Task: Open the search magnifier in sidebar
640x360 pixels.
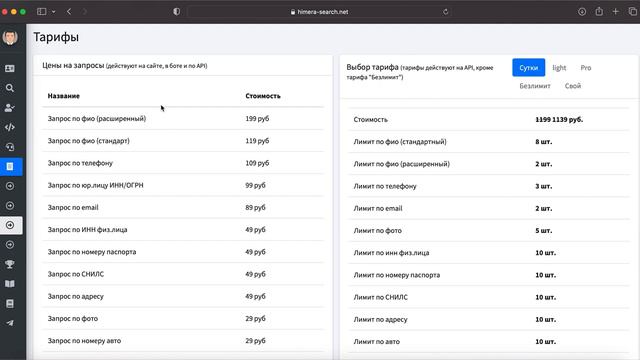Action: (10, 88)
